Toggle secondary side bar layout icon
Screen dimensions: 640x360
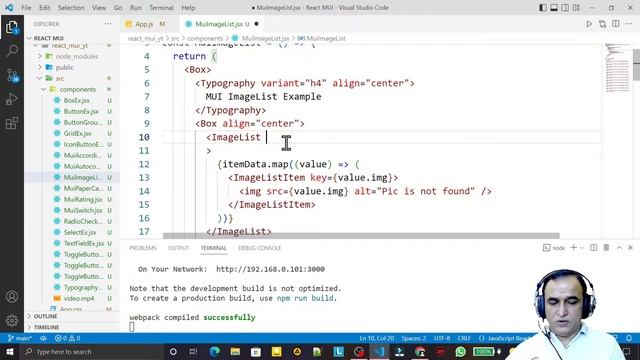point(565,8)
